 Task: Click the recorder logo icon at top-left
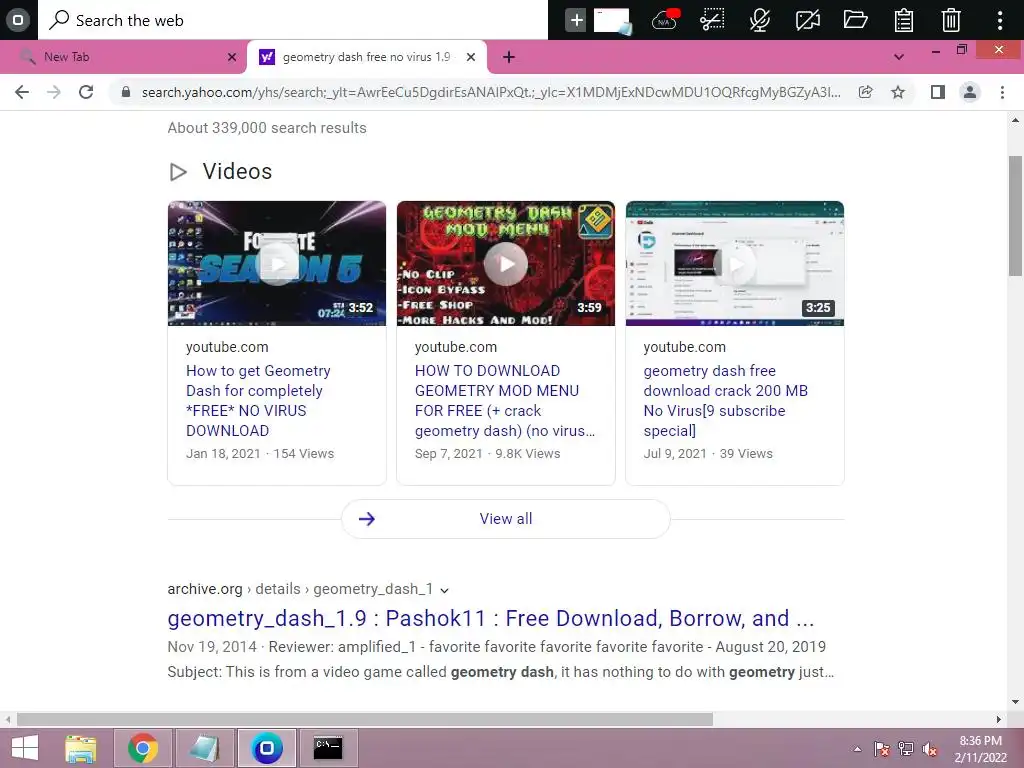coord(18,20)
